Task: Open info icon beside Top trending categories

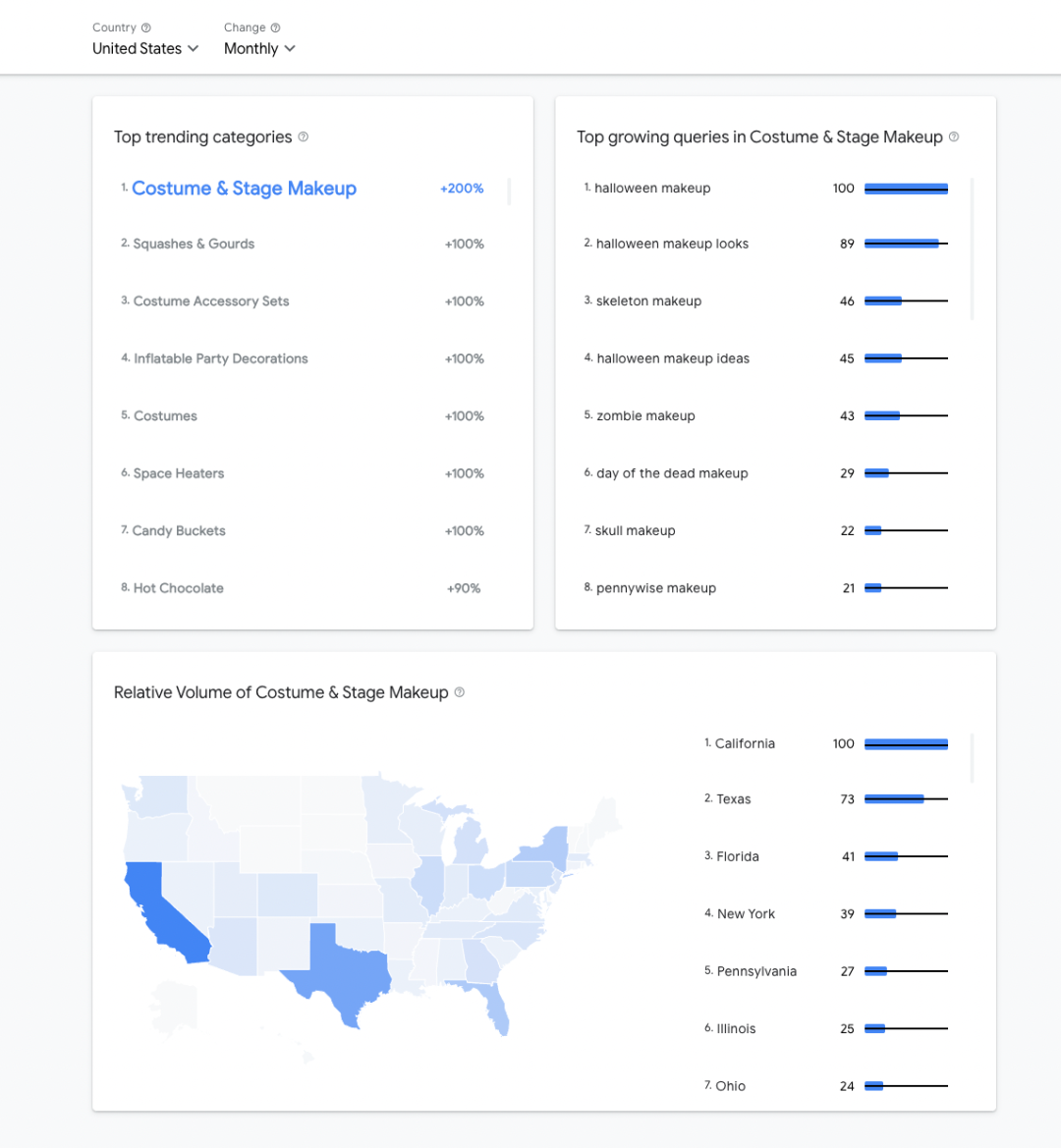Action: [304, 137]
